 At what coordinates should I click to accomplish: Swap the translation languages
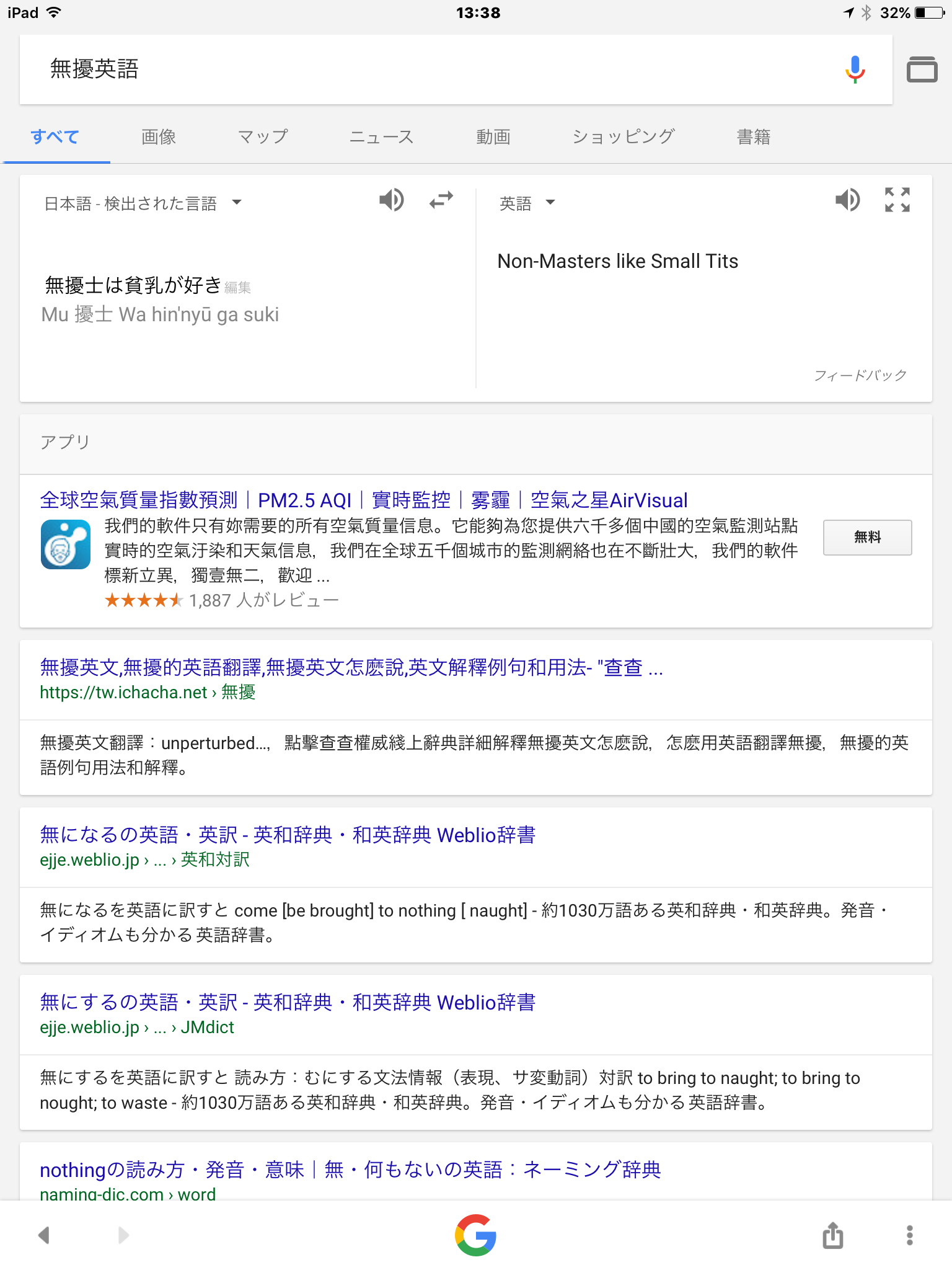point(441,200)
